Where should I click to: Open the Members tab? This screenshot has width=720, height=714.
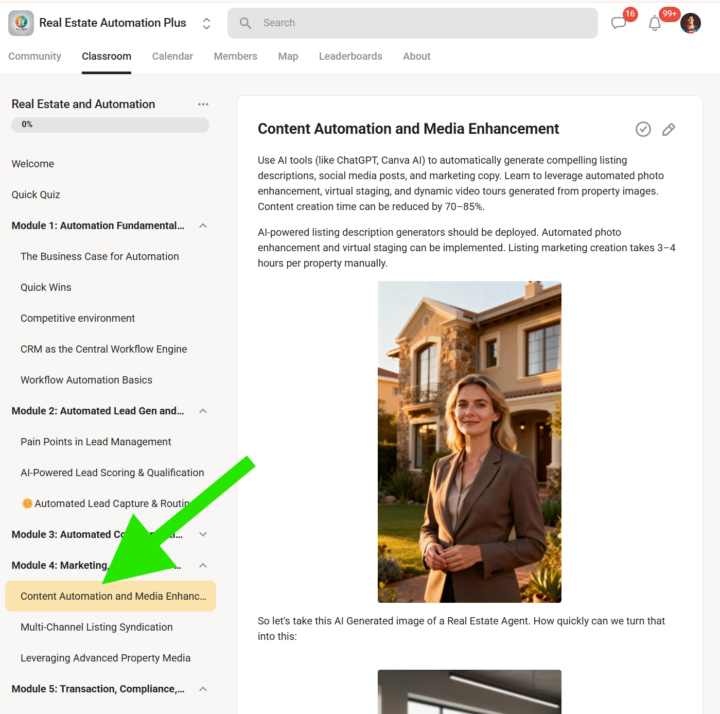(236, 56)
